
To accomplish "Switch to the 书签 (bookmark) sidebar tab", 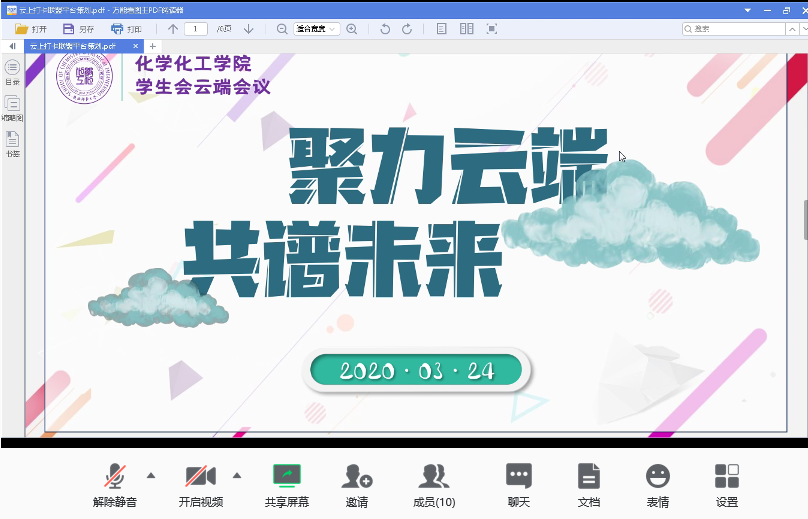I will pyautogui.click(x=12, y=143).
